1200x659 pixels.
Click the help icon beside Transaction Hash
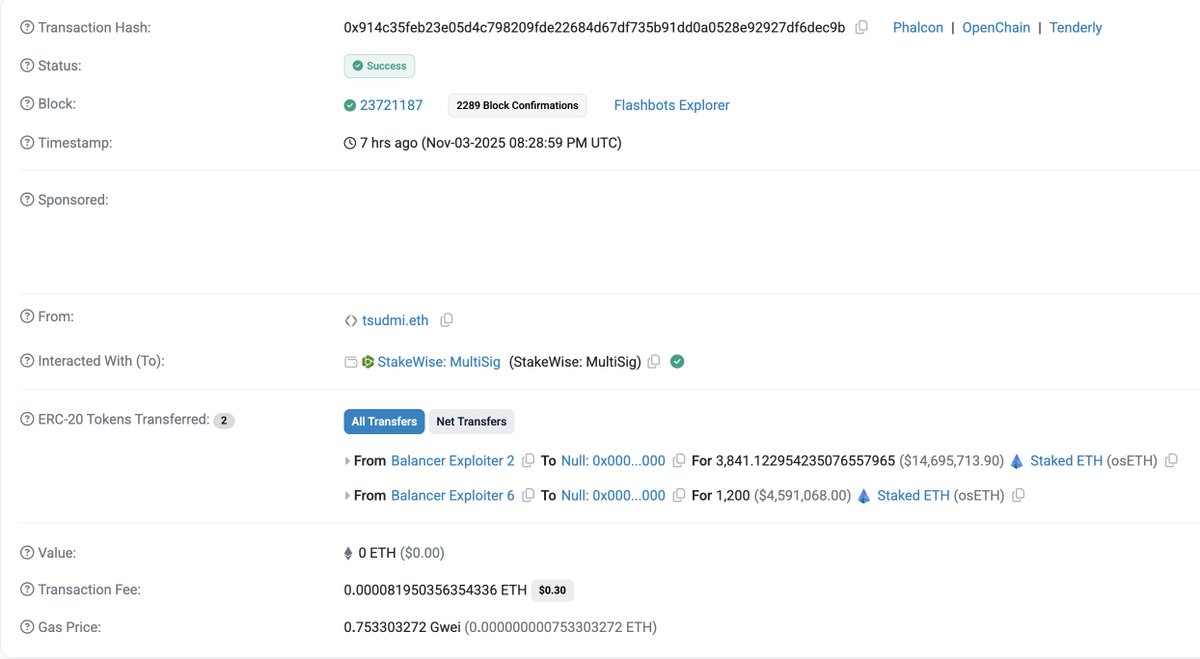pyautogui.click(x=27, y=28)
